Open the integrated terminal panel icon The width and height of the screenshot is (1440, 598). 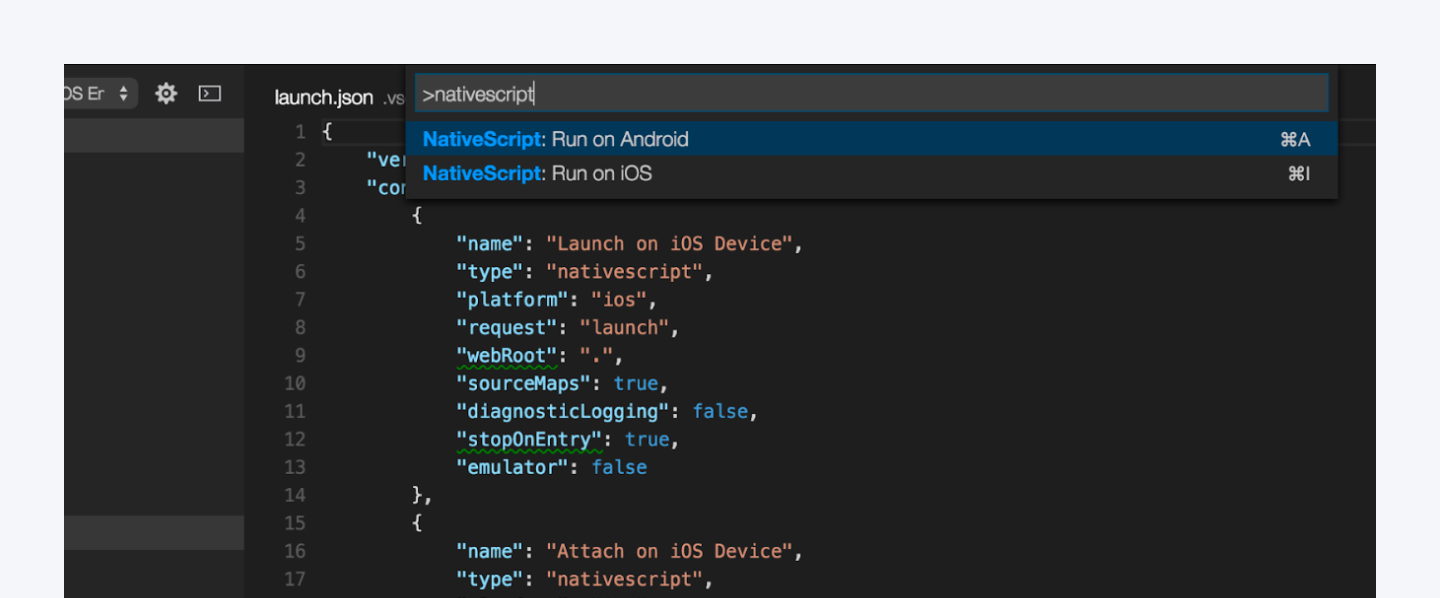[x=208, y=92]
